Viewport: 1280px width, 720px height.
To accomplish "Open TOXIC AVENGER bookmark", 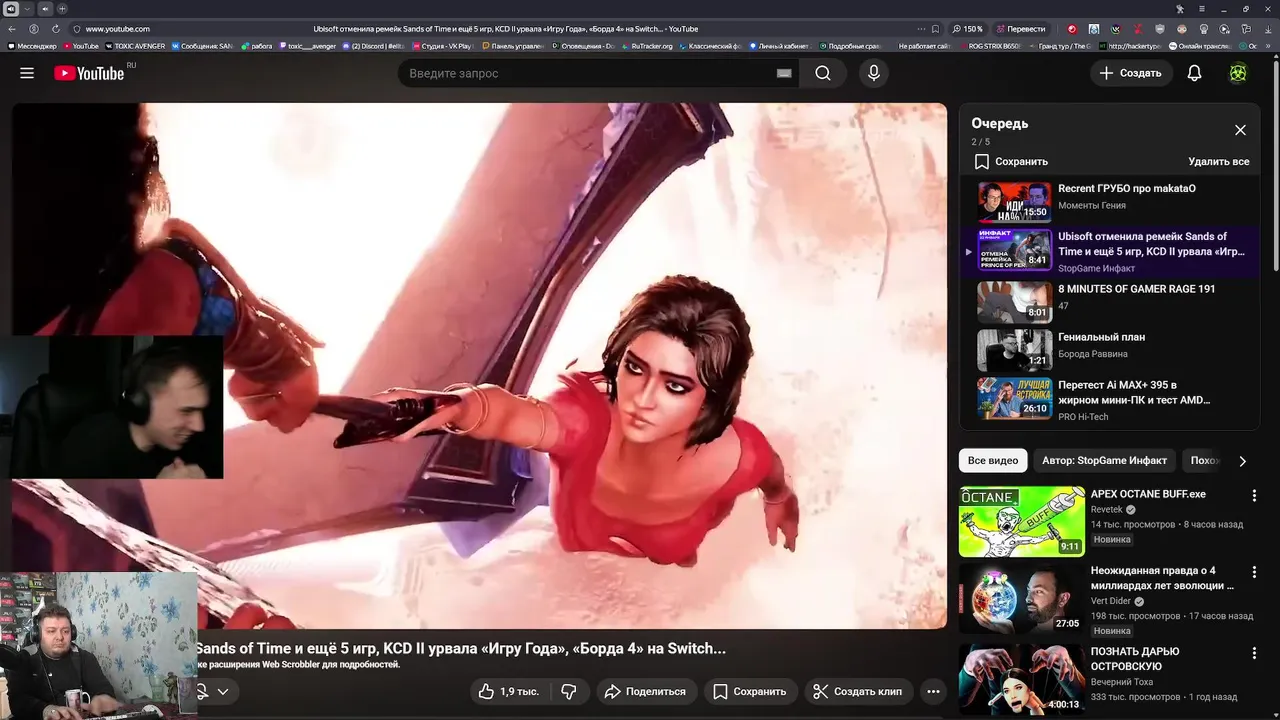I will click(x=133, y=46).
